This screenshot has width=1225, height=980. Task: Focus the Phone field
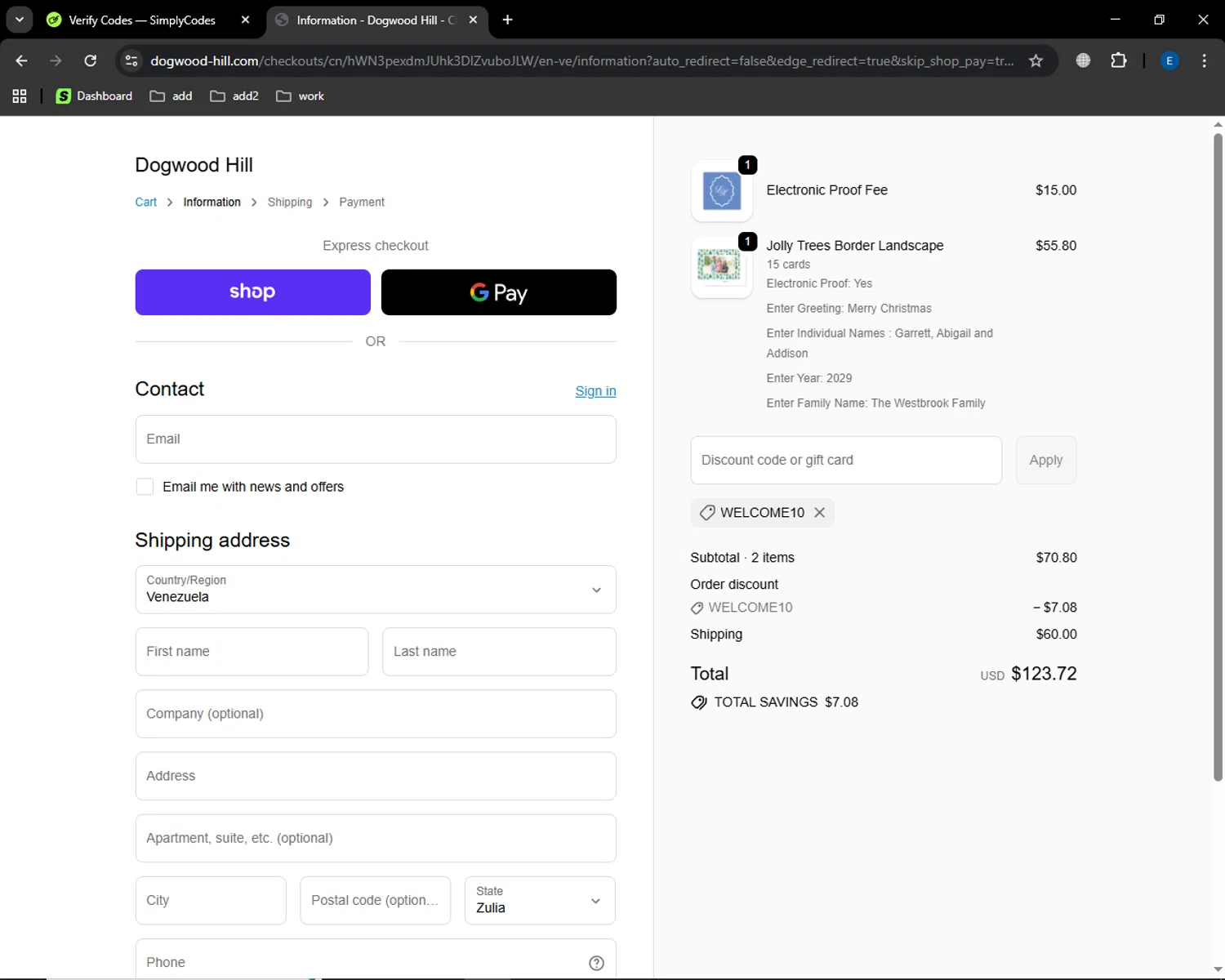[x=376, y=960]
